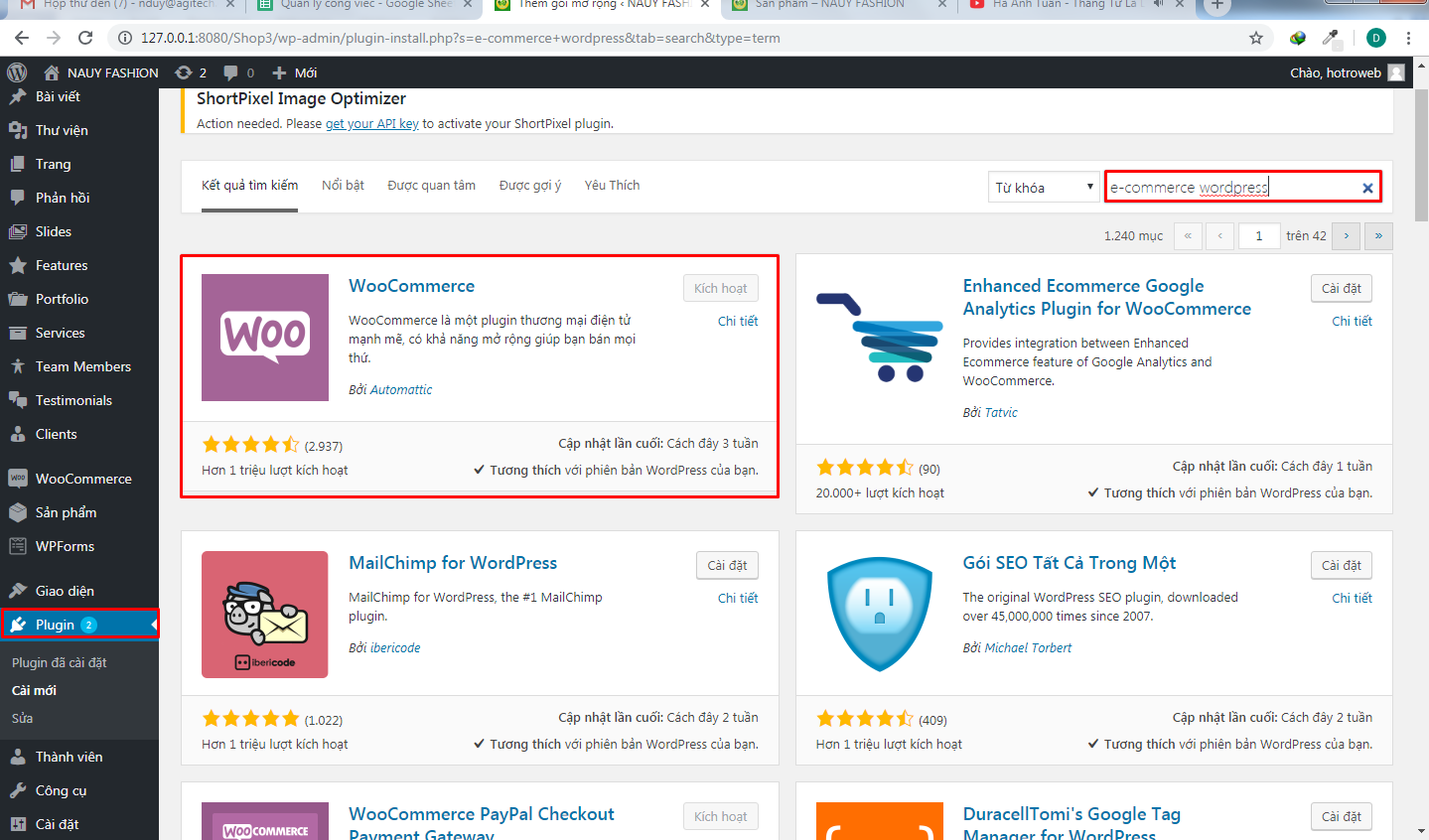1429x840 pixels.
Task: Open the Chrome three-dot menu
Action: pyautogui.click(x=1408, y=38)
